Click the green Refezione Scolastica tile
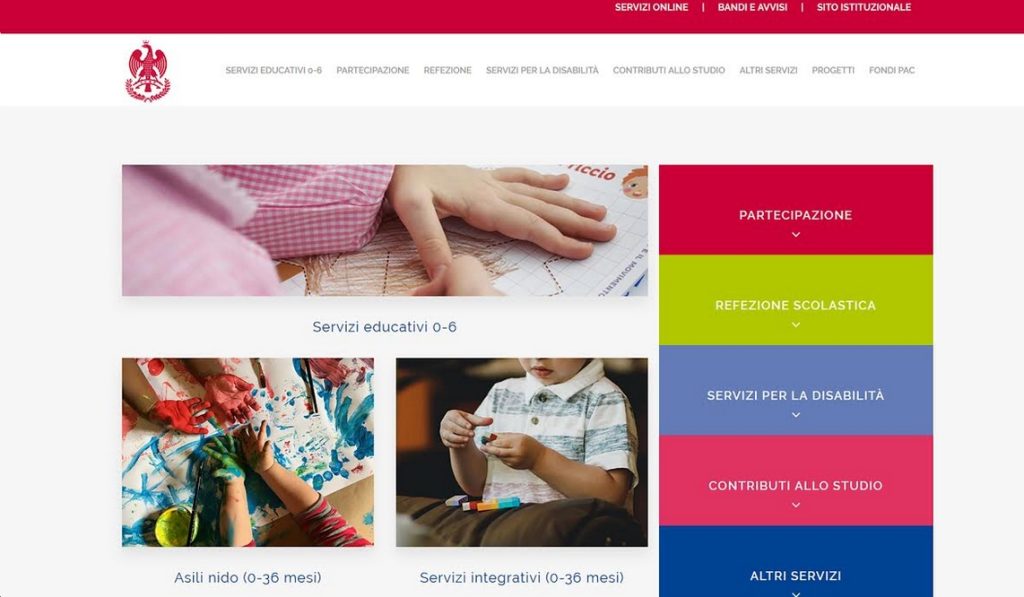 coord(795,300)
